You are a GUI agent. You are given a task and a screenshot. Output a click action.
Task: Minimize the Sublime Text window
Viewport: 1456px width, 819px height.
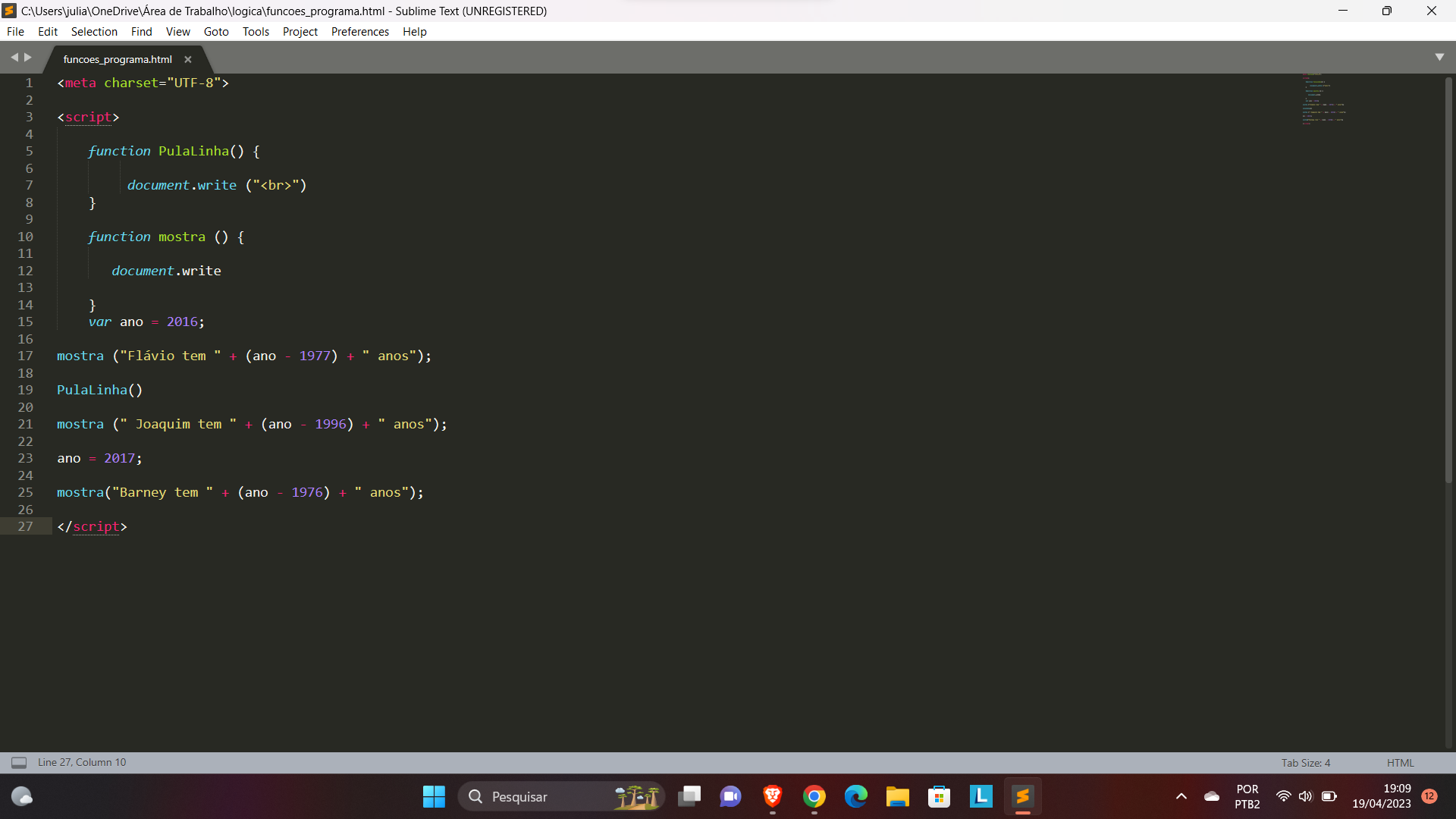click(1342, 11)
